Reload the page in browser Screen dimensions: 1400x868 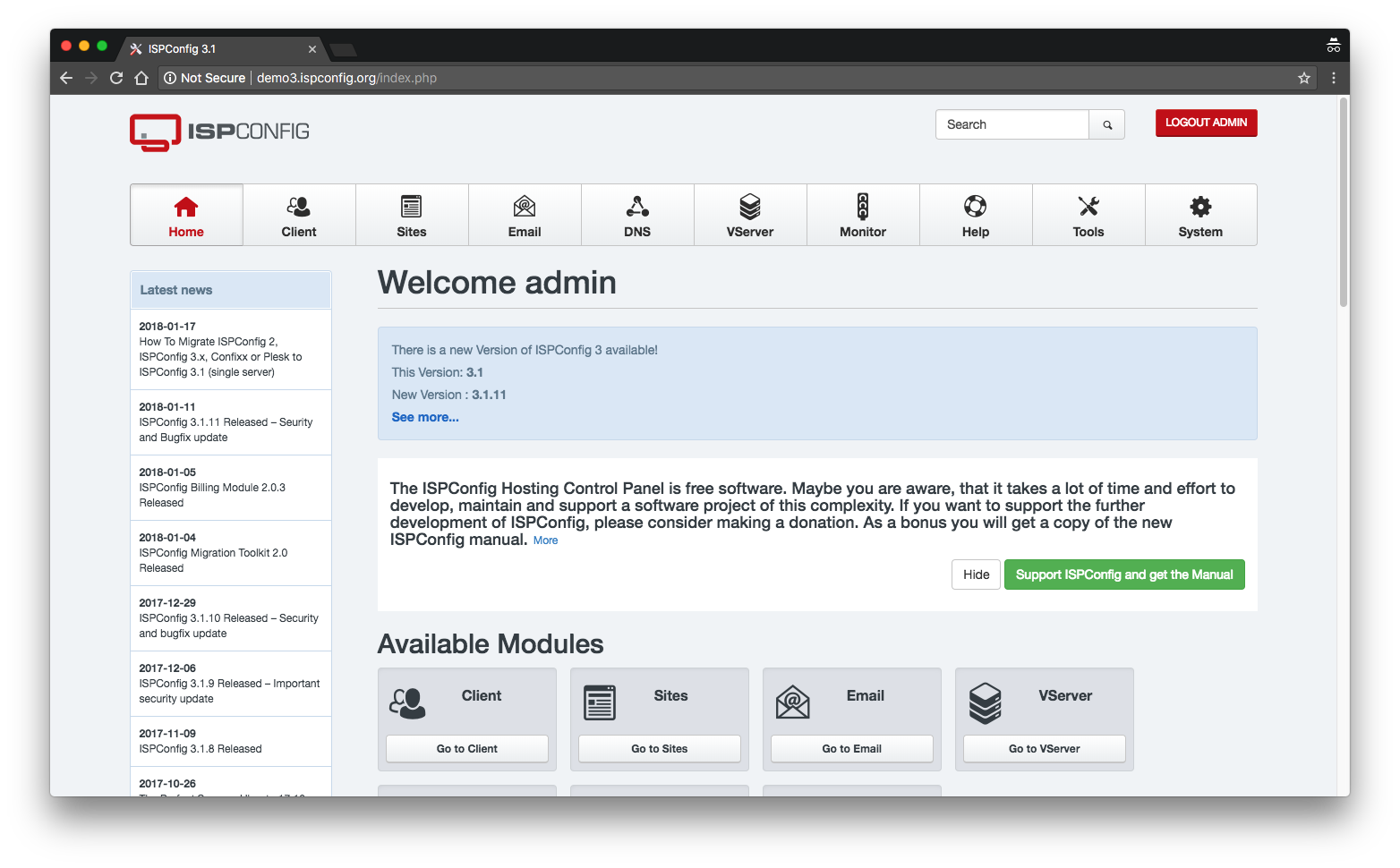[116, 78]
